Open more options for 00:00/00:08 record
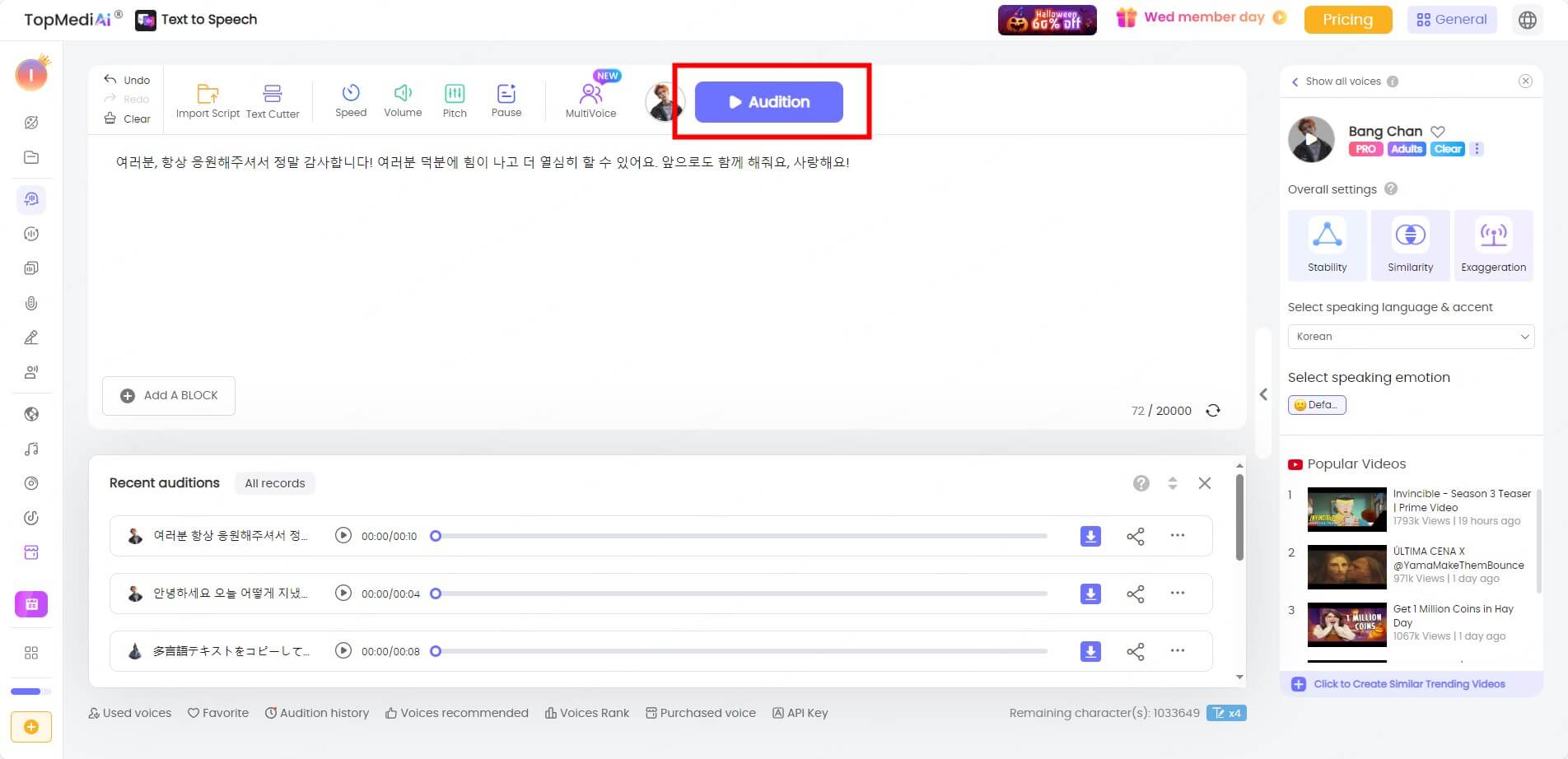Viewport: 1568px width, 759px height. [1178, 650]
